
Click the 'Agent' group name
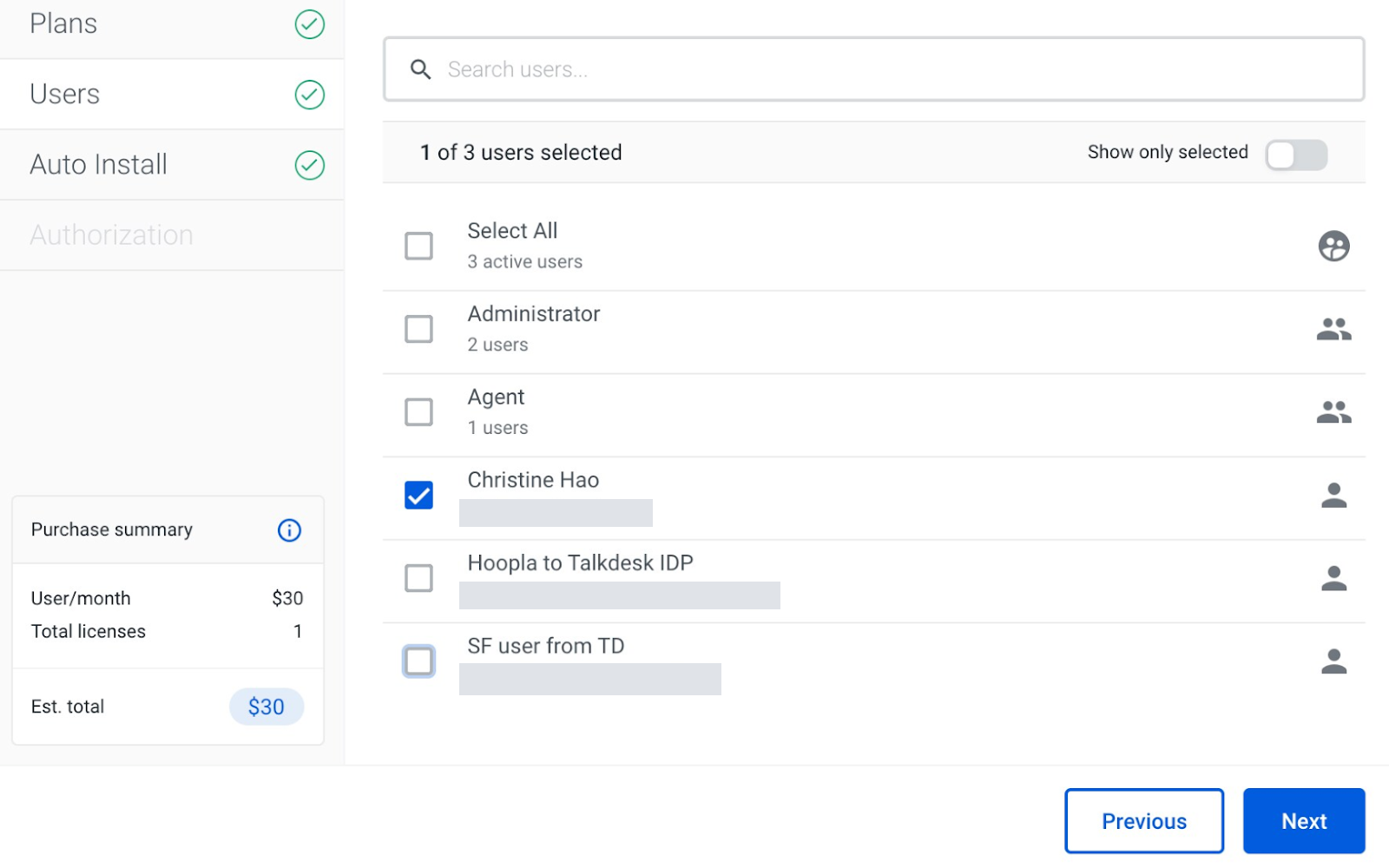496,398
